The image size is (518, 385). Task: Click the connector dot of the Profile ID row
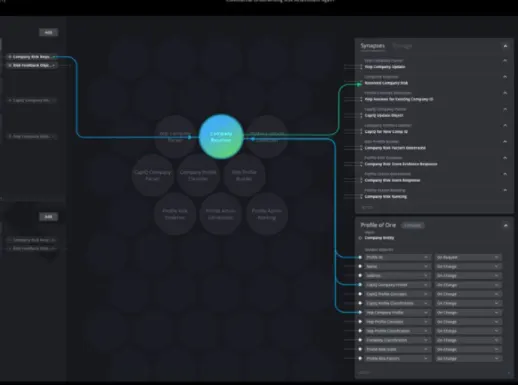click(360, 257)
